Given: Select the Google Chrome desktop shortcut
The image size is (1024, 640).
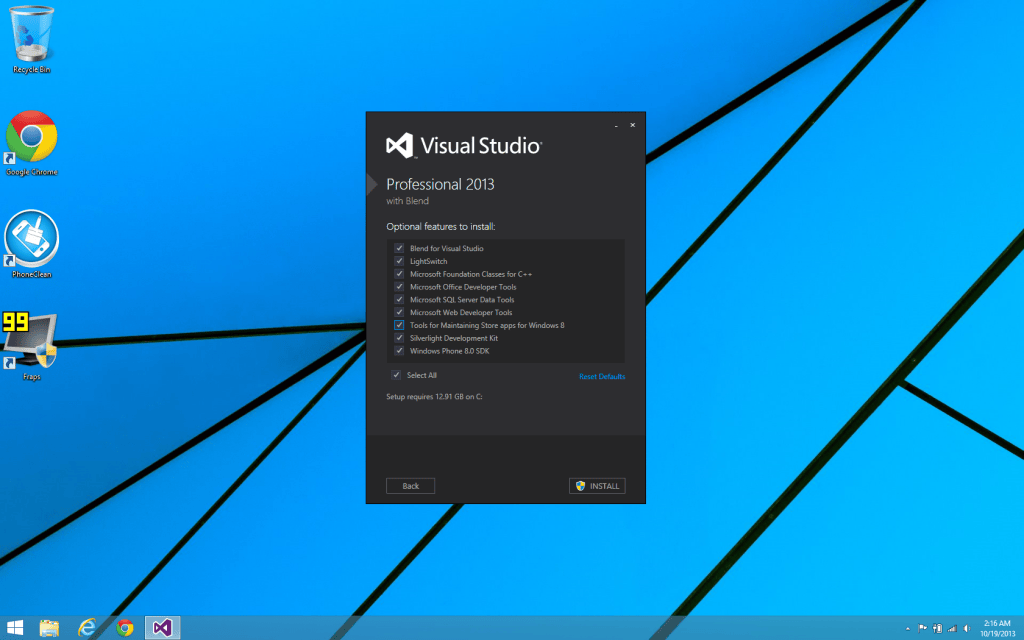Looking at the screenshot, I should pos(31,144).
